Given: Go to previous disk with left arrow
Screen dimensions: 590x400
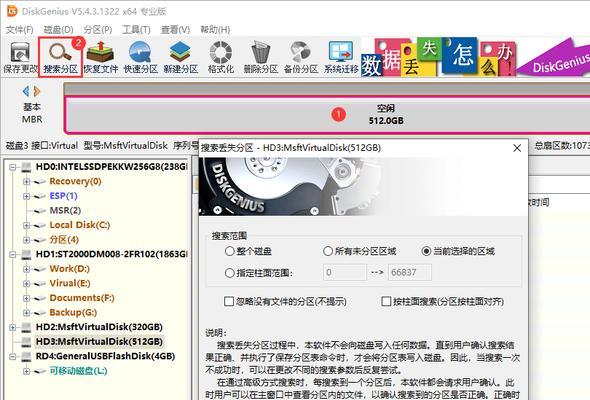Looking at the screenshot, I should click(x=26, y=91).
